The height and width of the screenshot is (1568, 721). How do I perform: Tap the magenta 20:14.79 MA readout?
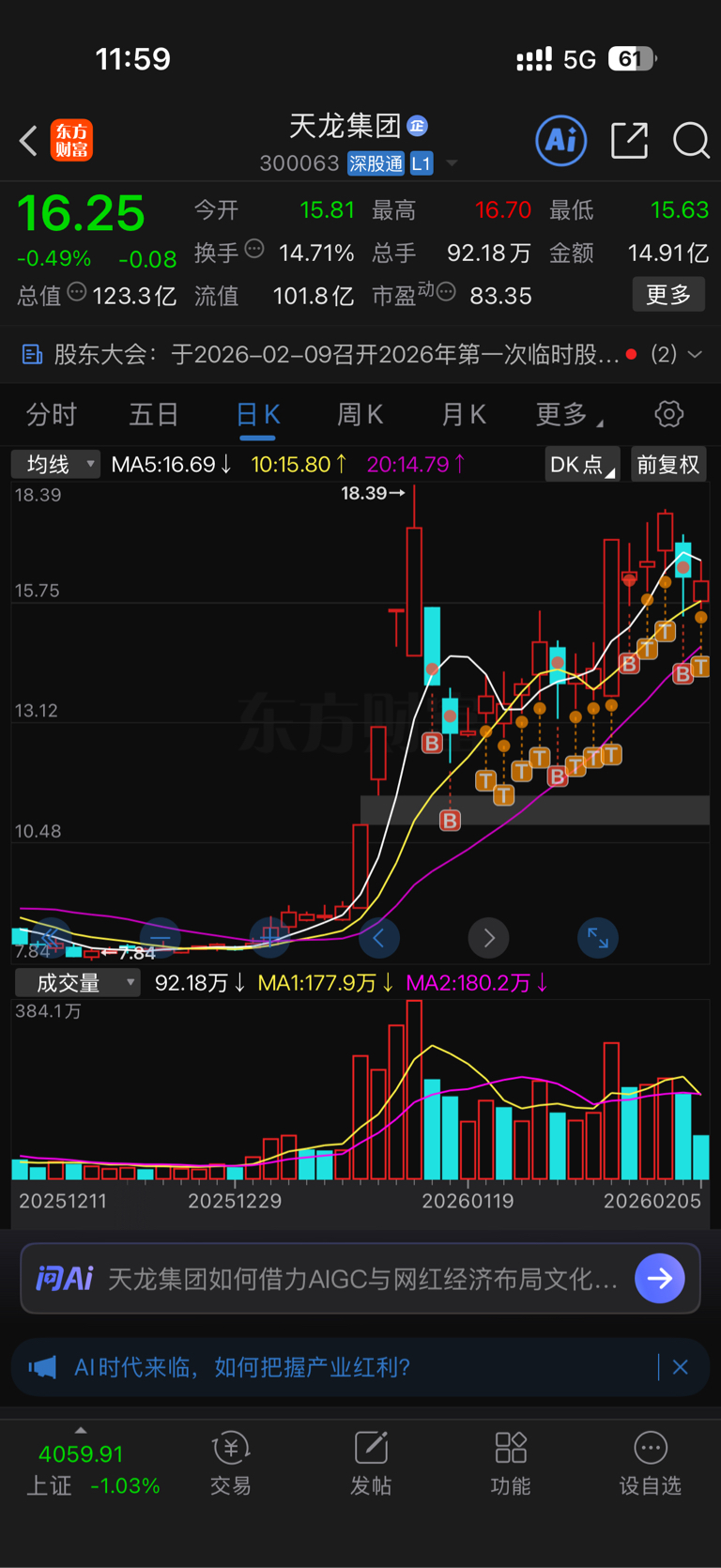point(416,464)
